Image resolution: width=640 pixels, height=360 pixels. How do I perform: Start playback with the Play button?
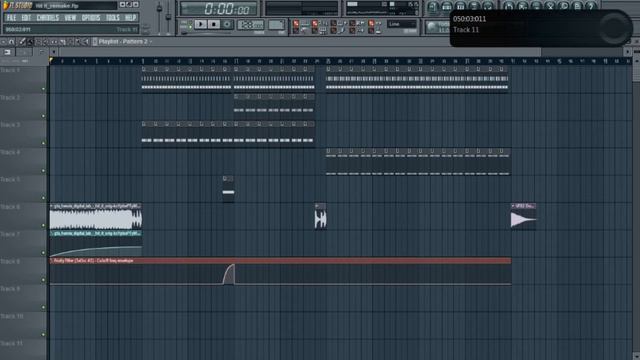200,24
